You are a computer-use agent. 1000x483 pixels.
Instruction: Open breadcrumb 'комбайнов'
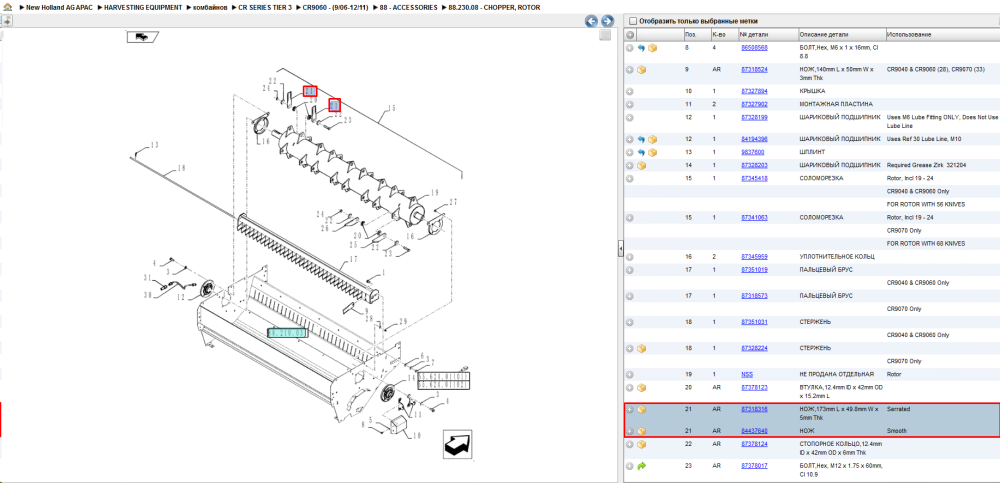coord(210,7)
